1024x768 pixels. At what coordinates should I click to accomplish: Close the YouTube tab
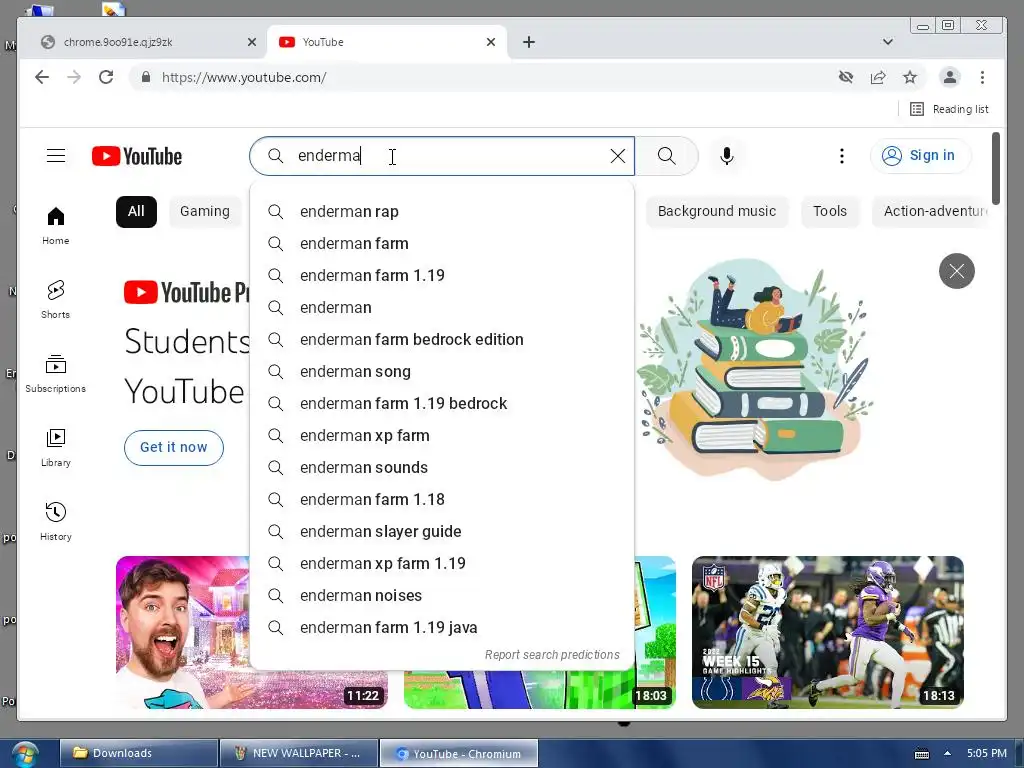(491, 42)
